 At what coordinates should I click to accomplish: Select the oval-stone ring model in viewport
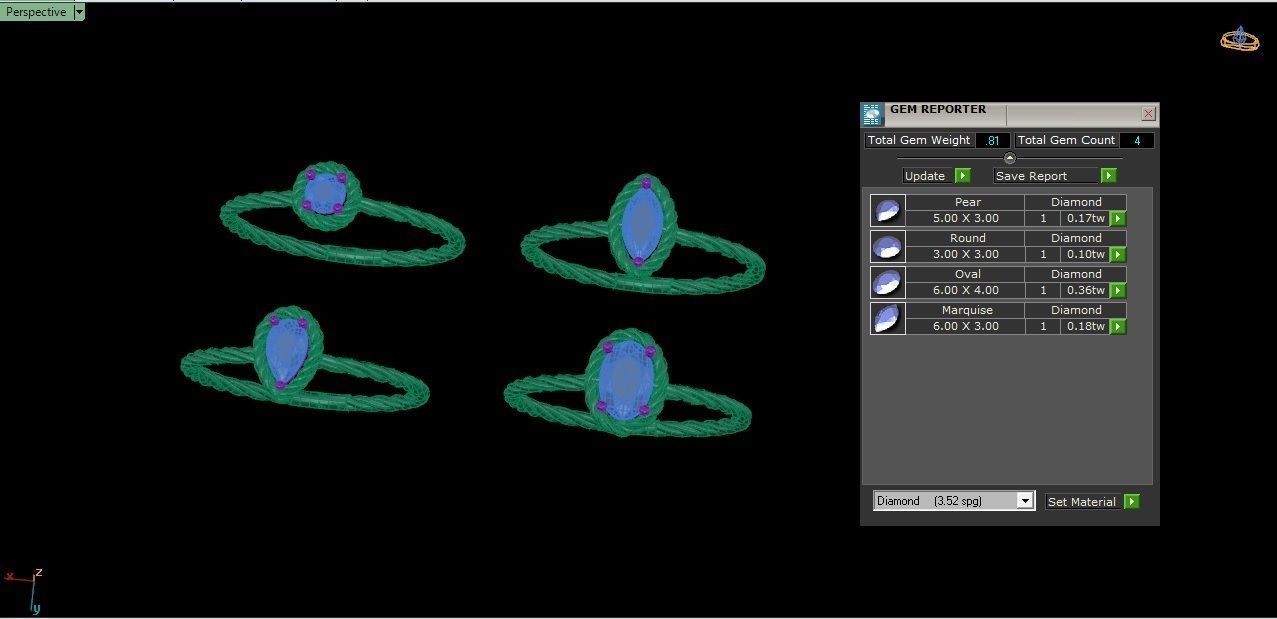[x=627, y=384]
